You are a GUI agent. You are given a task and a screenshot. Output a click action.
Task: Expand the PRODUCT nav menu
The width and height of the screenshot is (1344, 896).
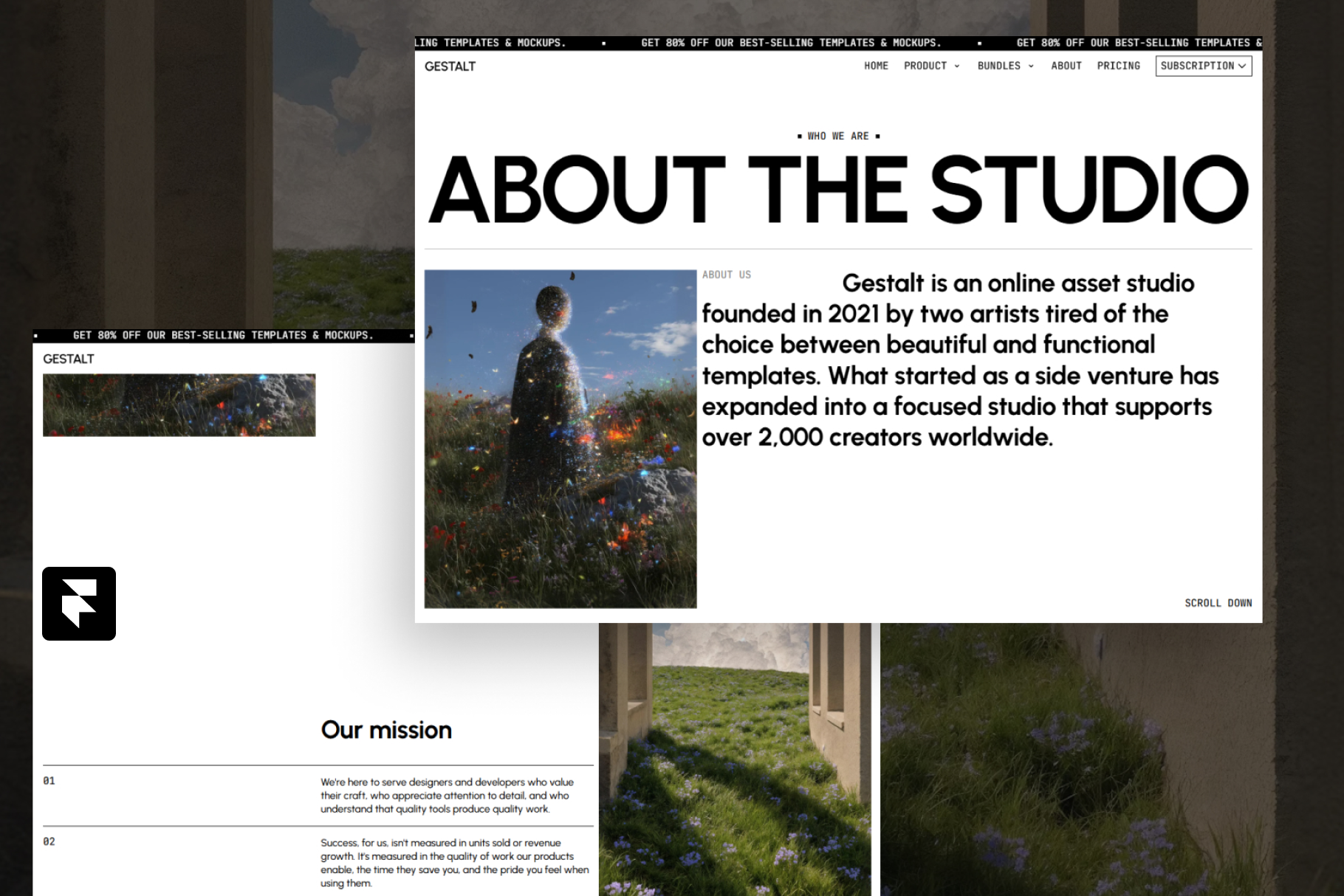[925, 66]
